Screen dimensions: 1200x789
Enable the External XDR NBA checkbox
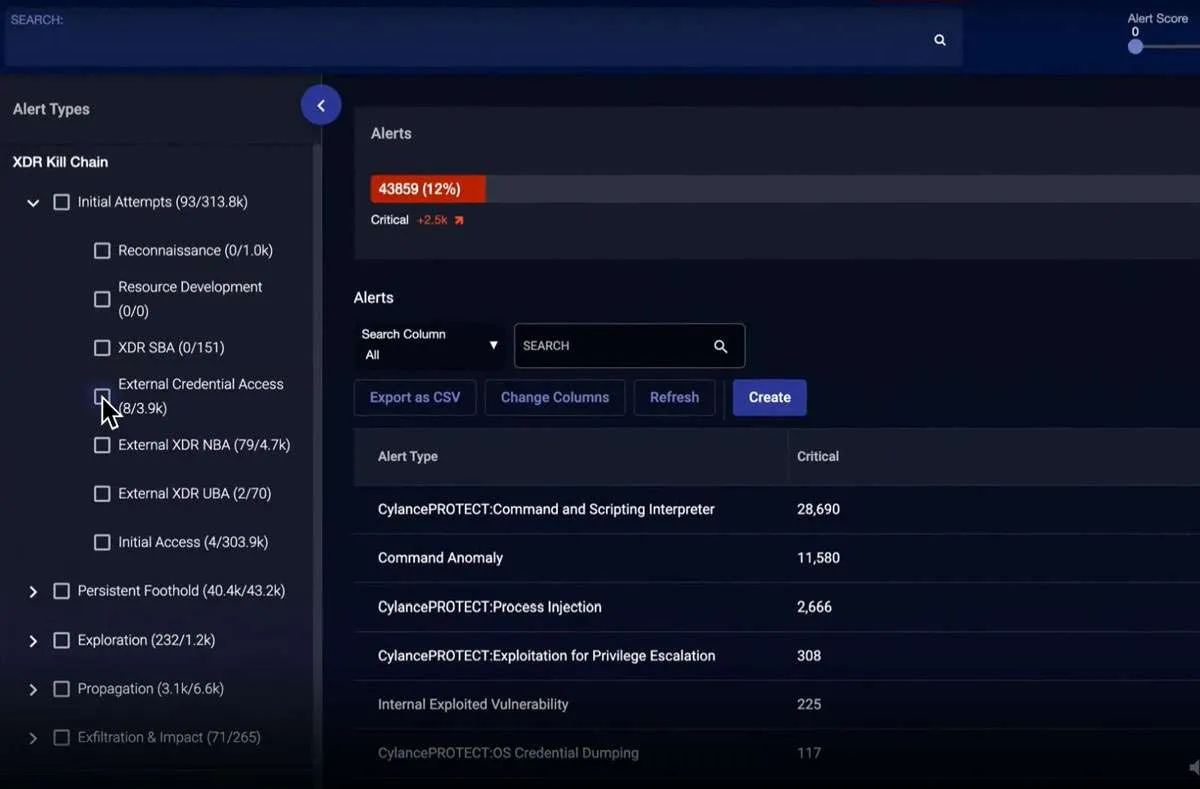[x=102, y=445]
